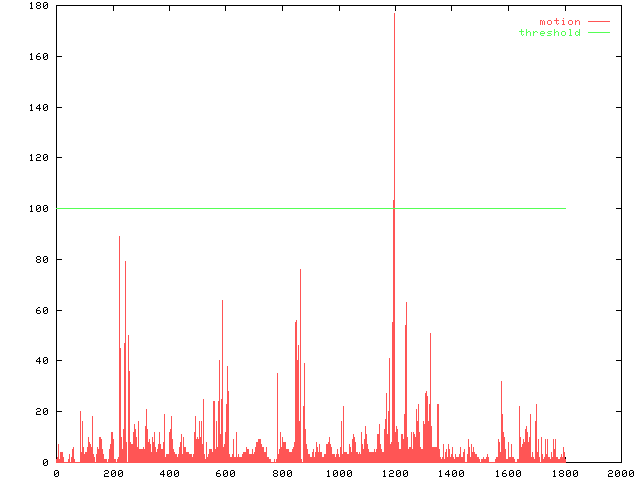The image size is (640, 480).
Task: Click the x-axis tick label 1600
Action: 507,474
